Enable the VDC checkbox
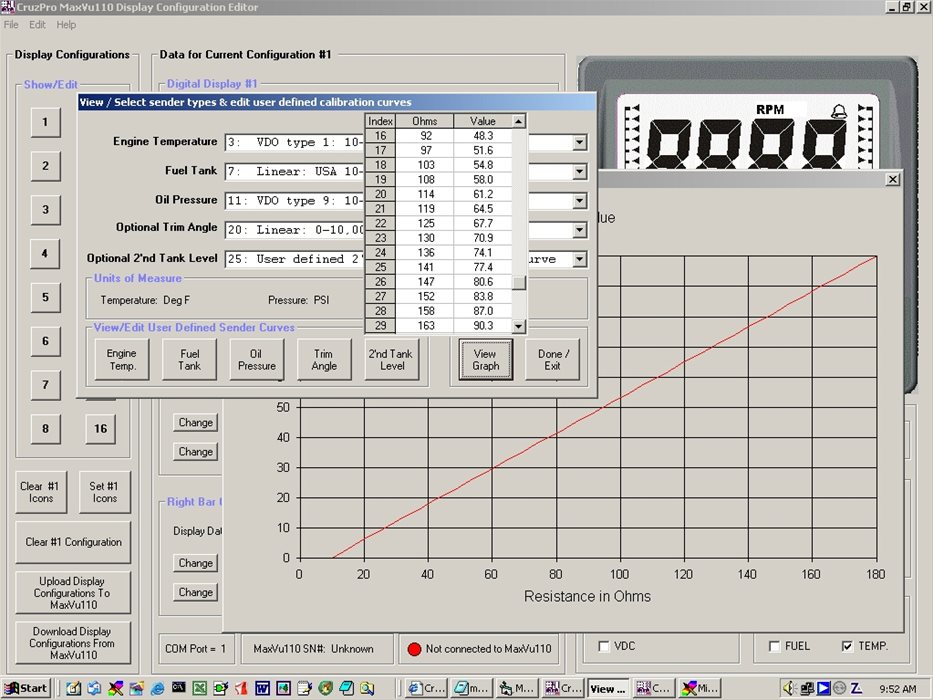This screenshot has width=933, height=700. click(x=604, y=646)
